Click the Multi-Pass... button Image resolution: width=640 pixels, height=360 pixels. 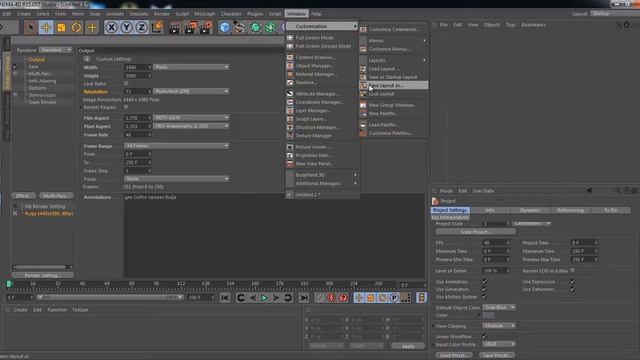(56, 196)
